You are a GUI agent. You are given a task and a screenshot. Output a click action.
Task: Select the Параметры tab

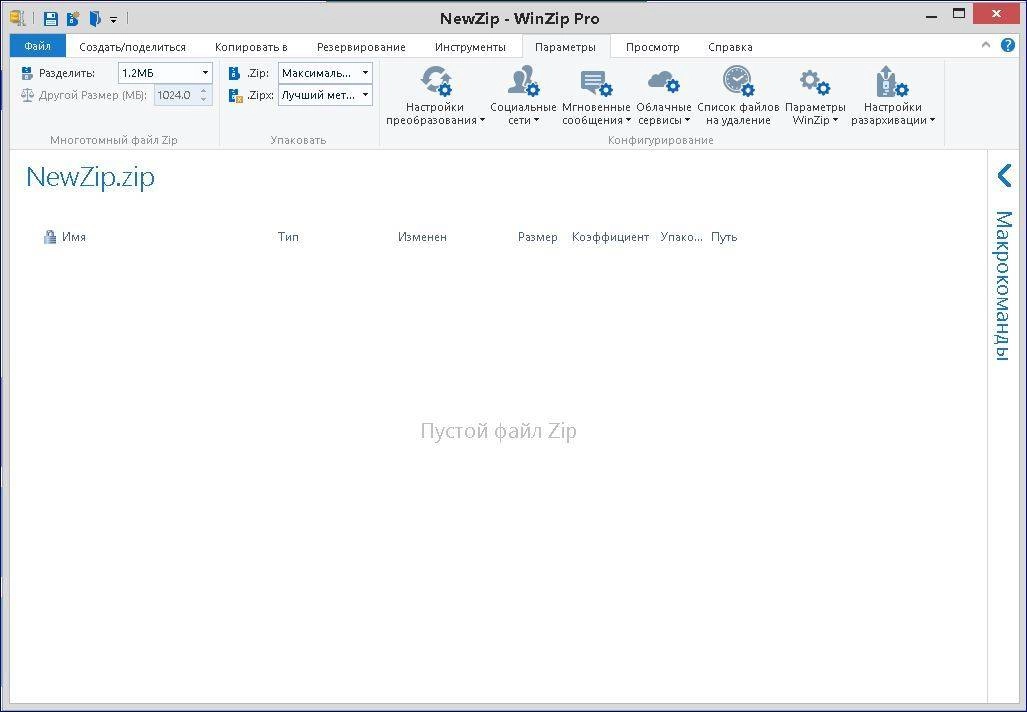point(565,47)
